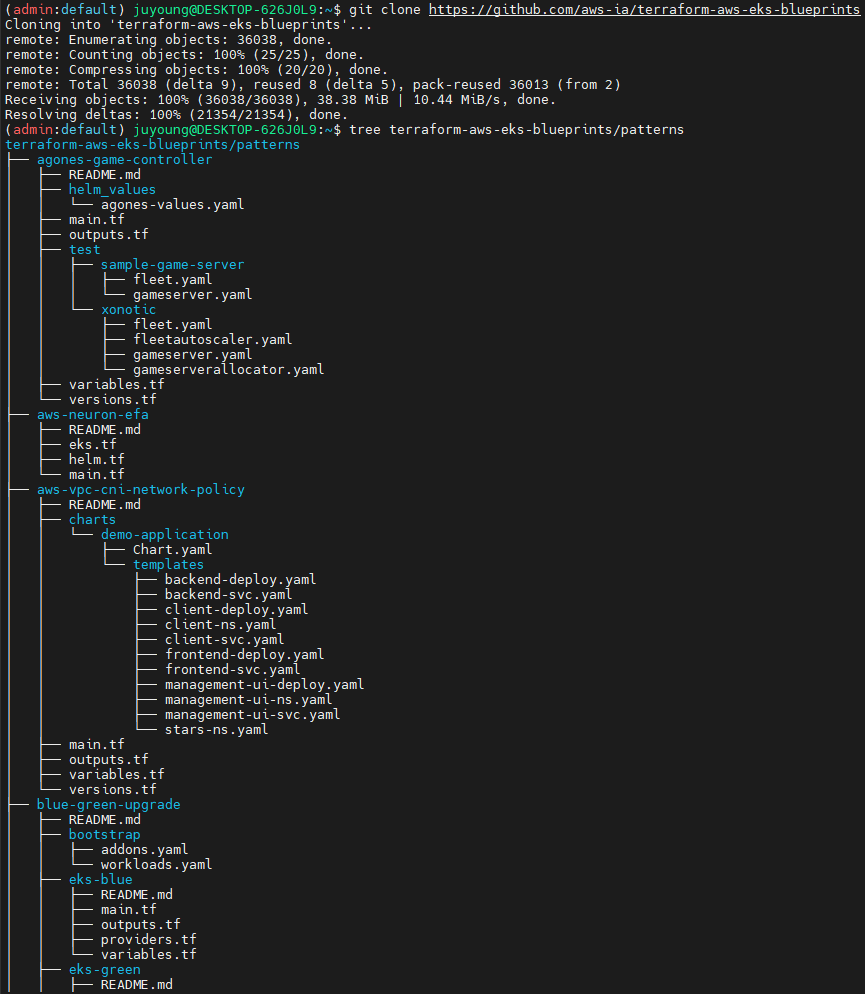Click the templates directory

click(169, 565)
